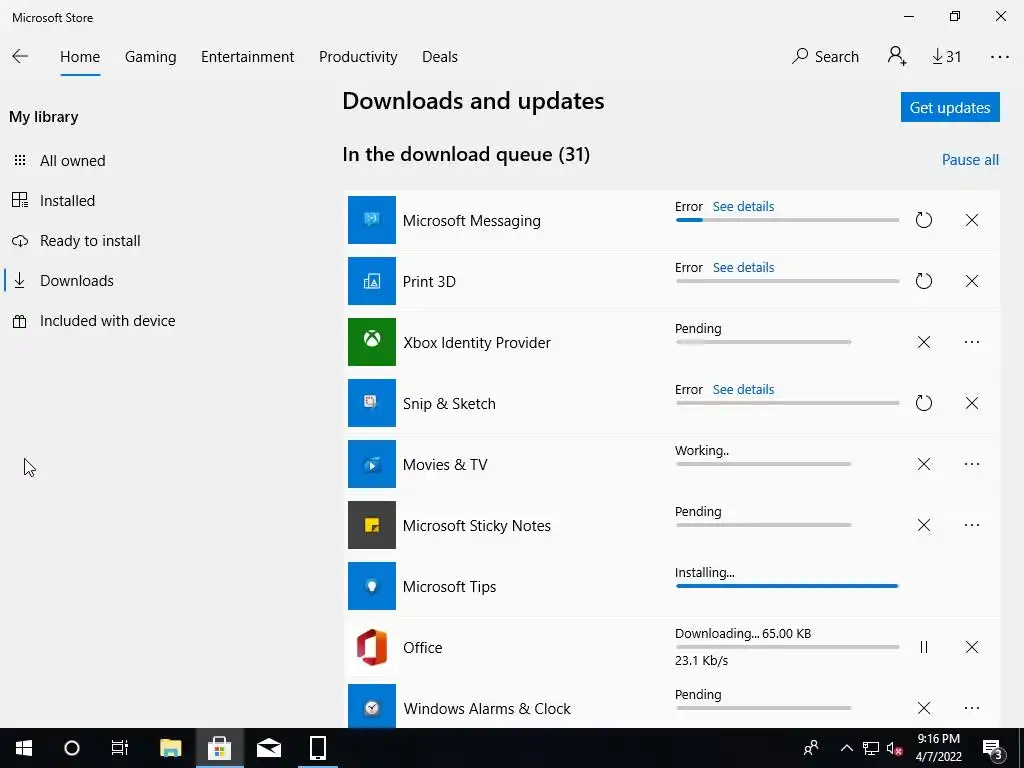
Task: Go to the Deals tab
Action: coord(440,57)
